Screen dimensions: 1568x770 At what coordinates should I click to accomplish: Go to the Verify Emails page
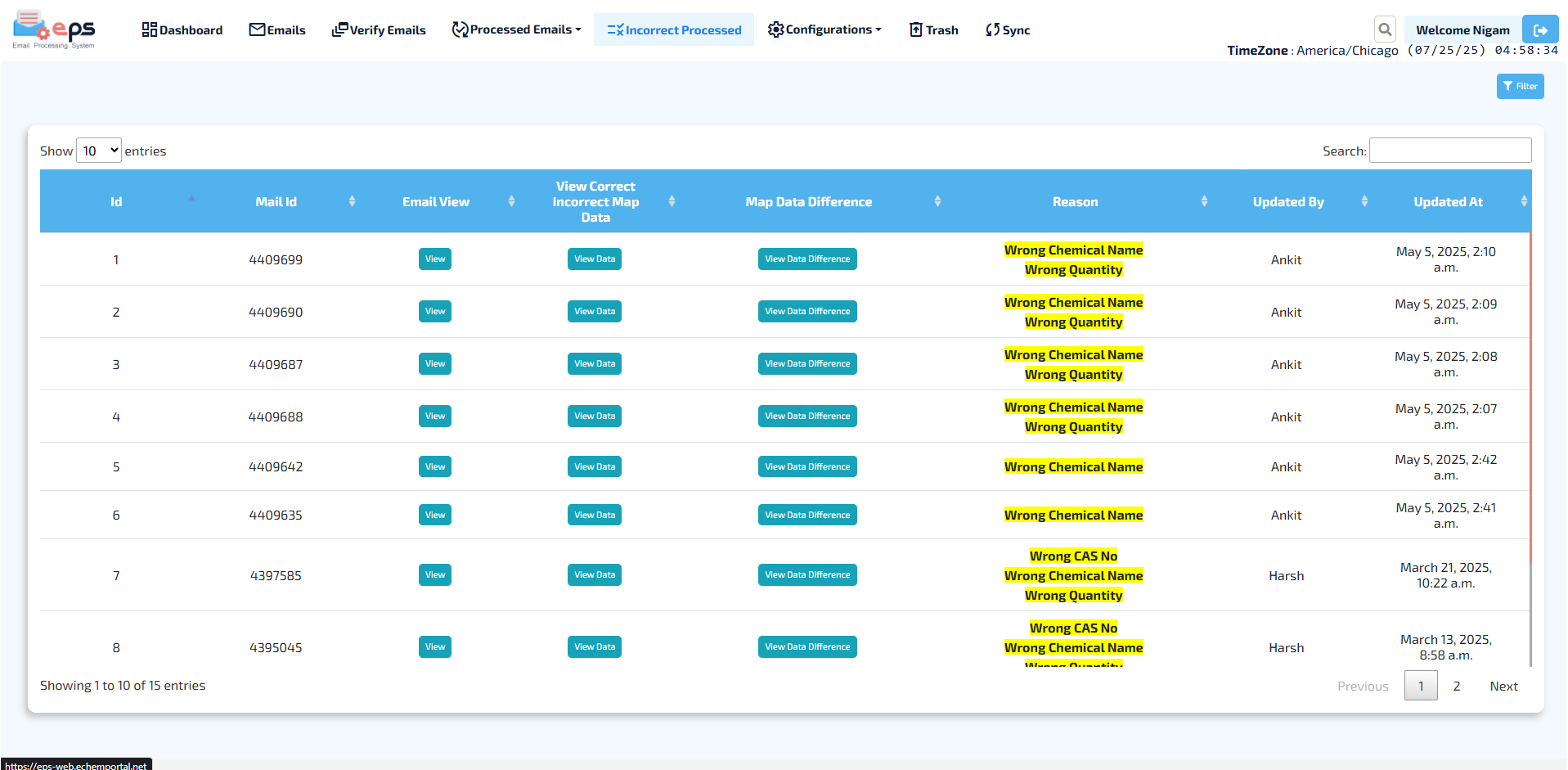point(379,30)
